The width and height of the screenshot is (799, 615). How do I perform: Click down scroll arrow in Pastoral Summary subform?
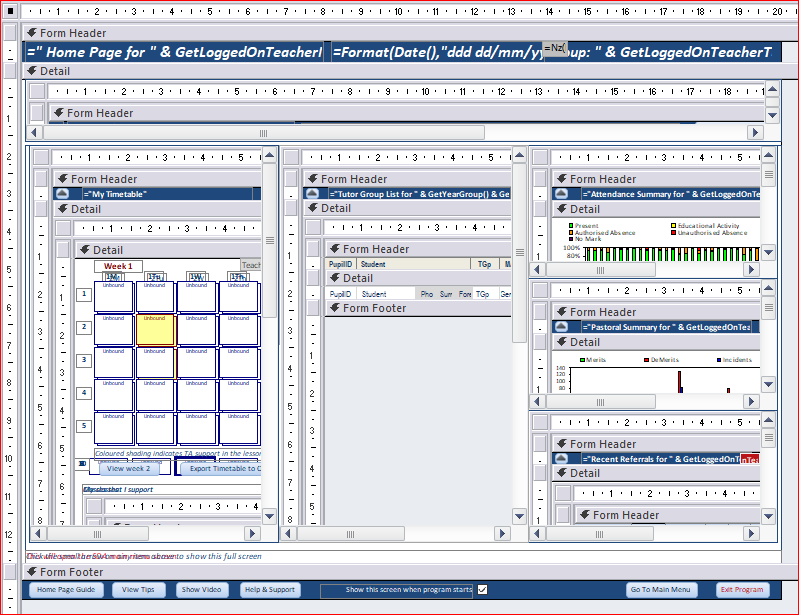(769, 384)
